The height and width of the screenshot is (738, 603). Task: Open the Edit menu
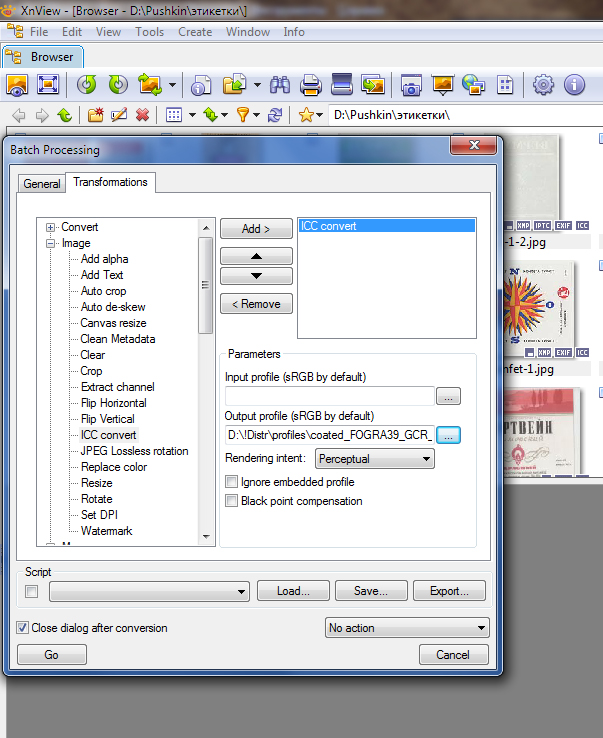tap(72, 32)
